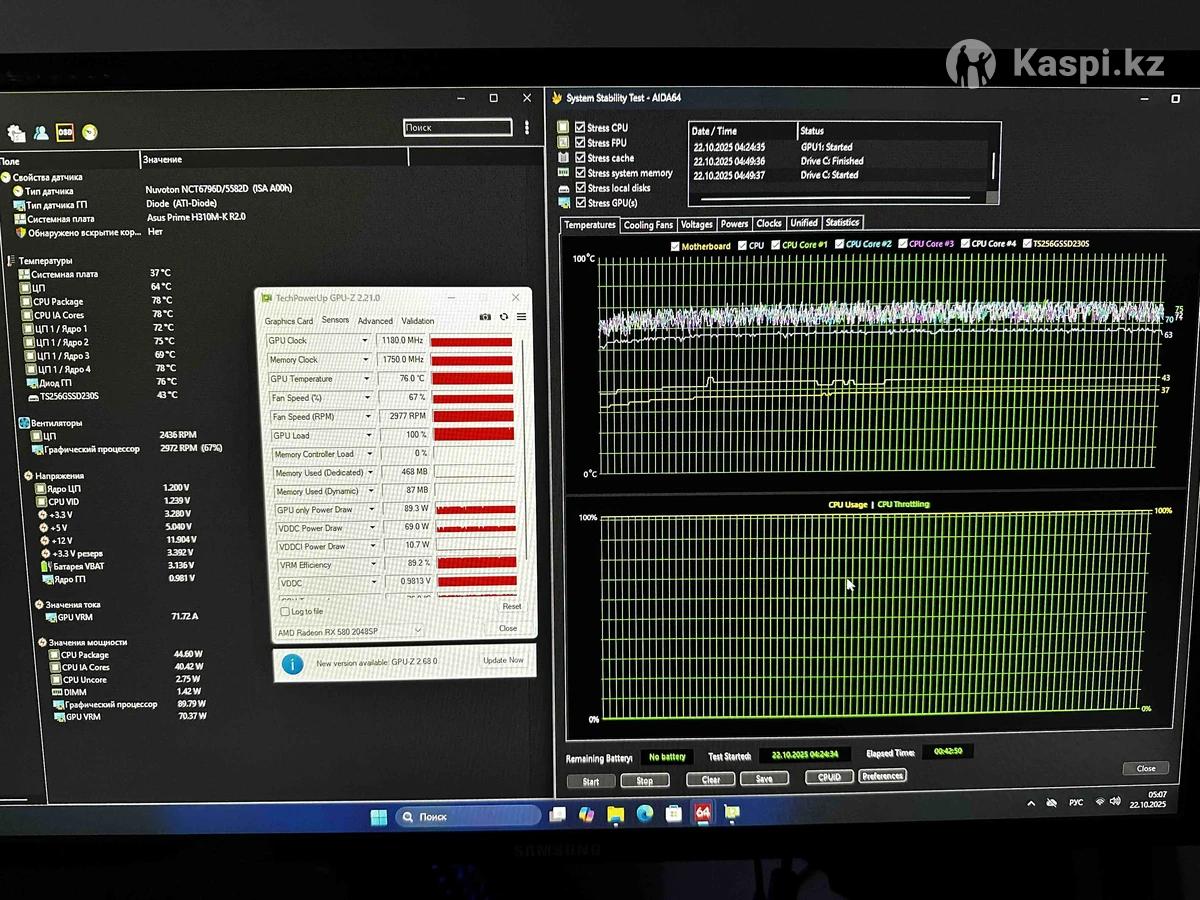Click the AIDA64 icon in the taskbar

(x=703, y=813)
